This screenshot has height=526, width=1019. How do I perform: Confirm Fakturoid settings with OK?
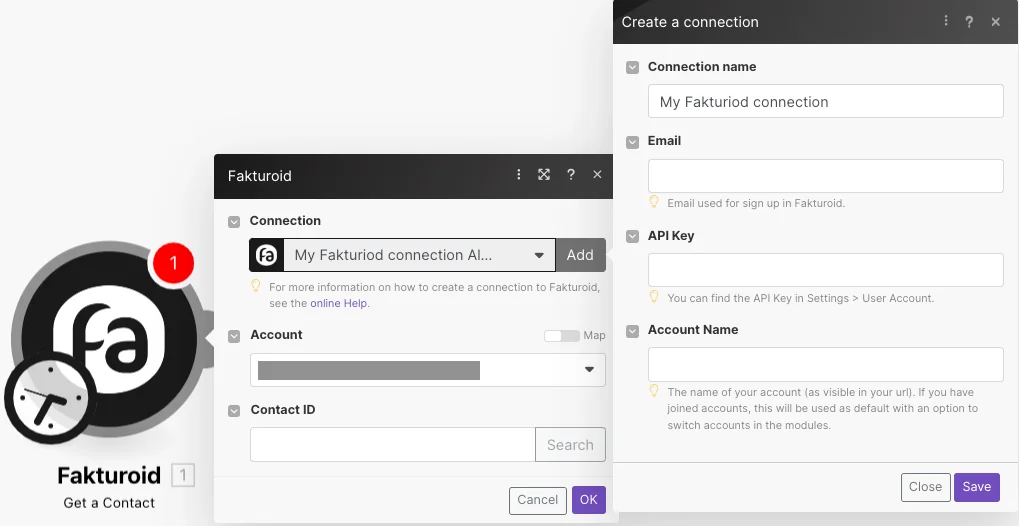coord(589,500)
